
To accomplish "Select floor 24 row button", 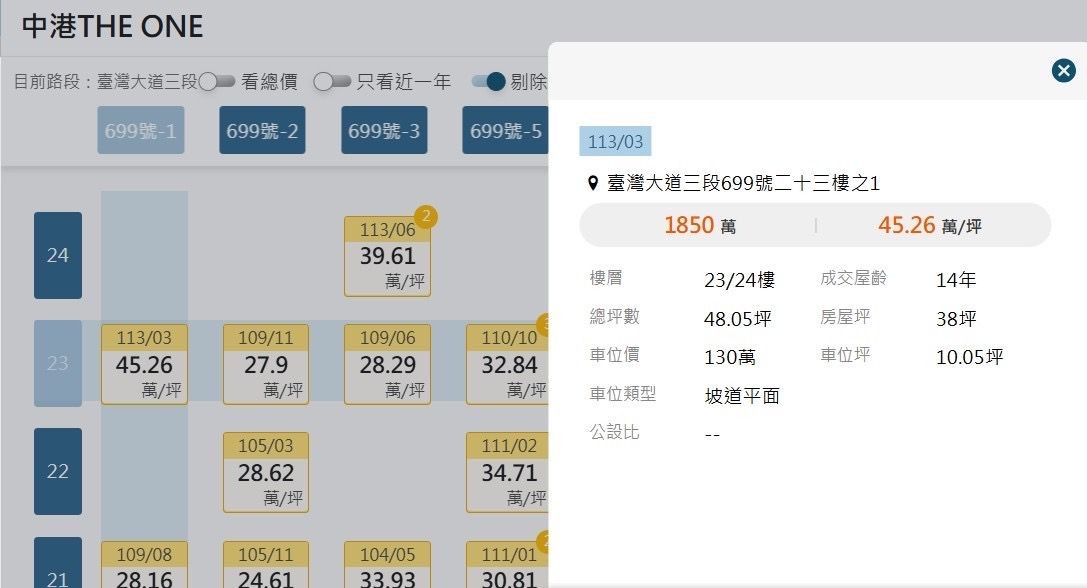I will [58, 255].
